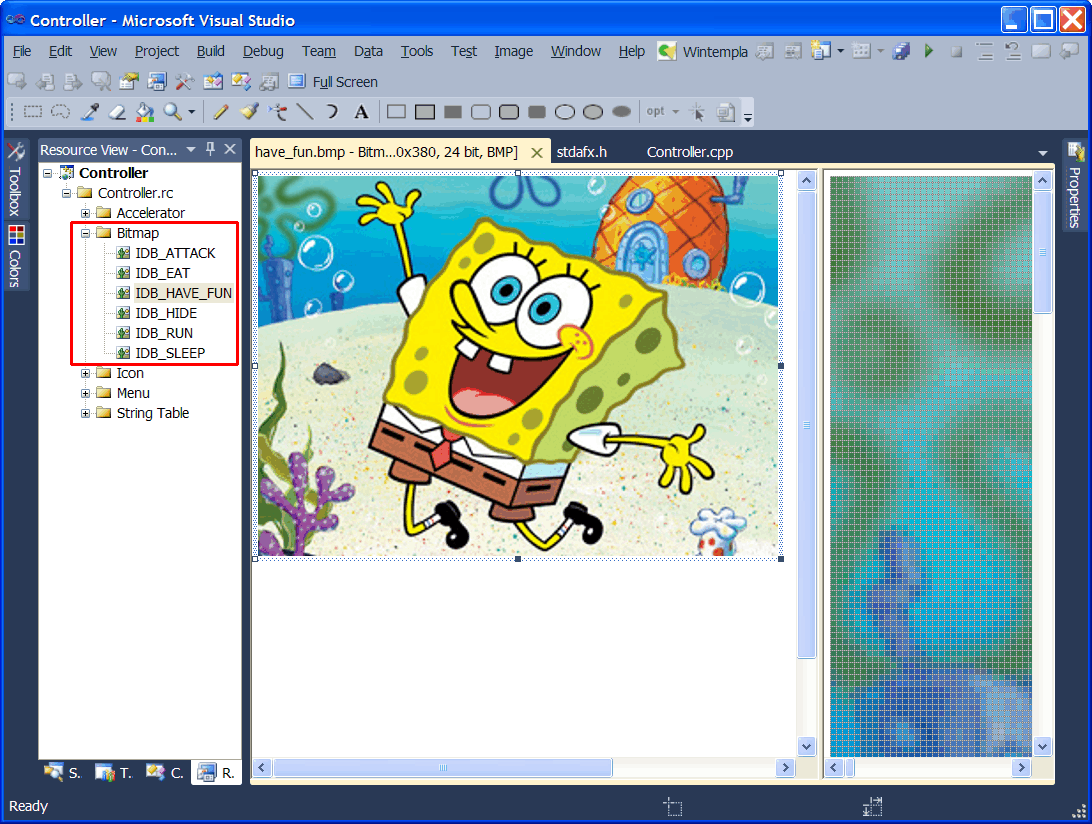Select the Airbrush tool
This screenshot has height=824, width=1092.
pos(277,111)
